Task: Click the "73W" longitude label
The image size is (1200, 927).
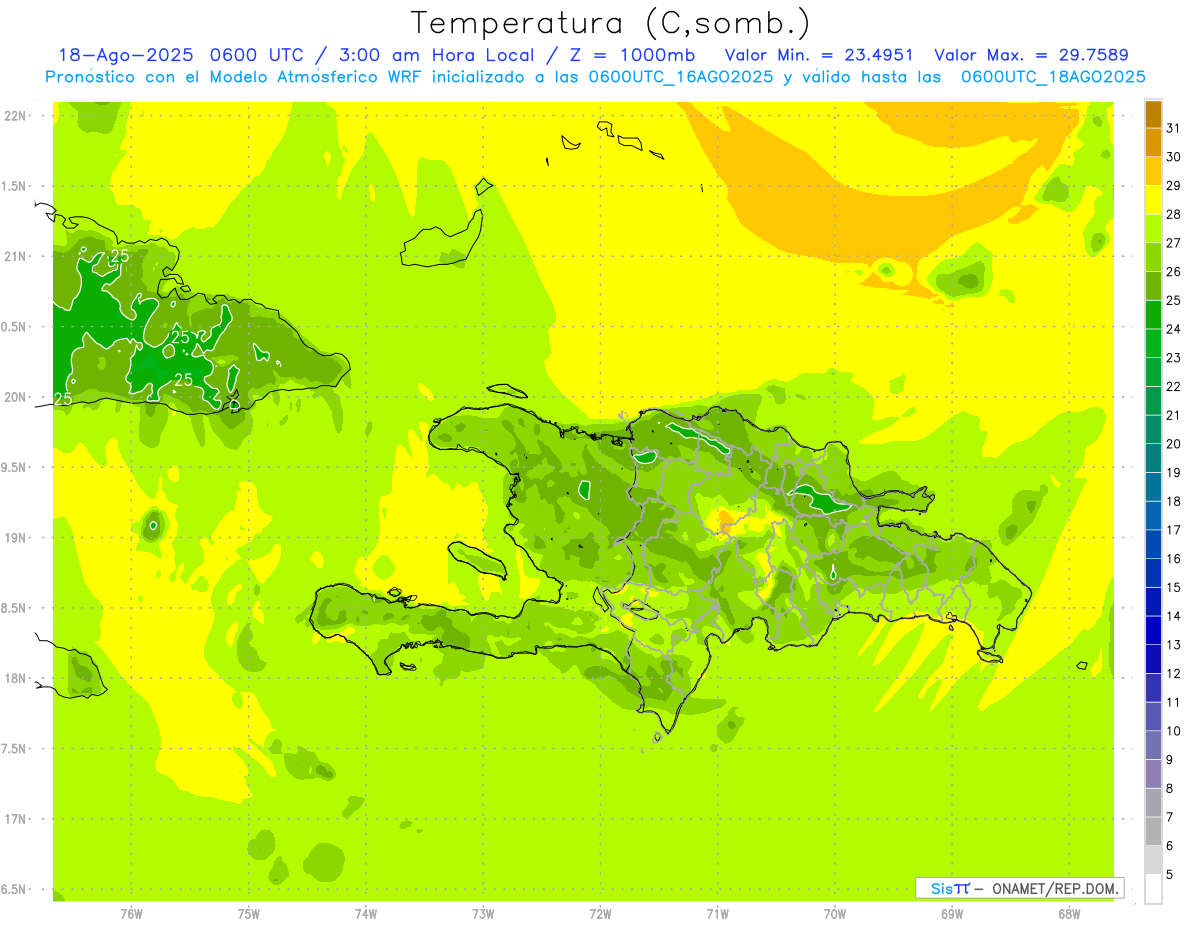Action: [483, 915]
